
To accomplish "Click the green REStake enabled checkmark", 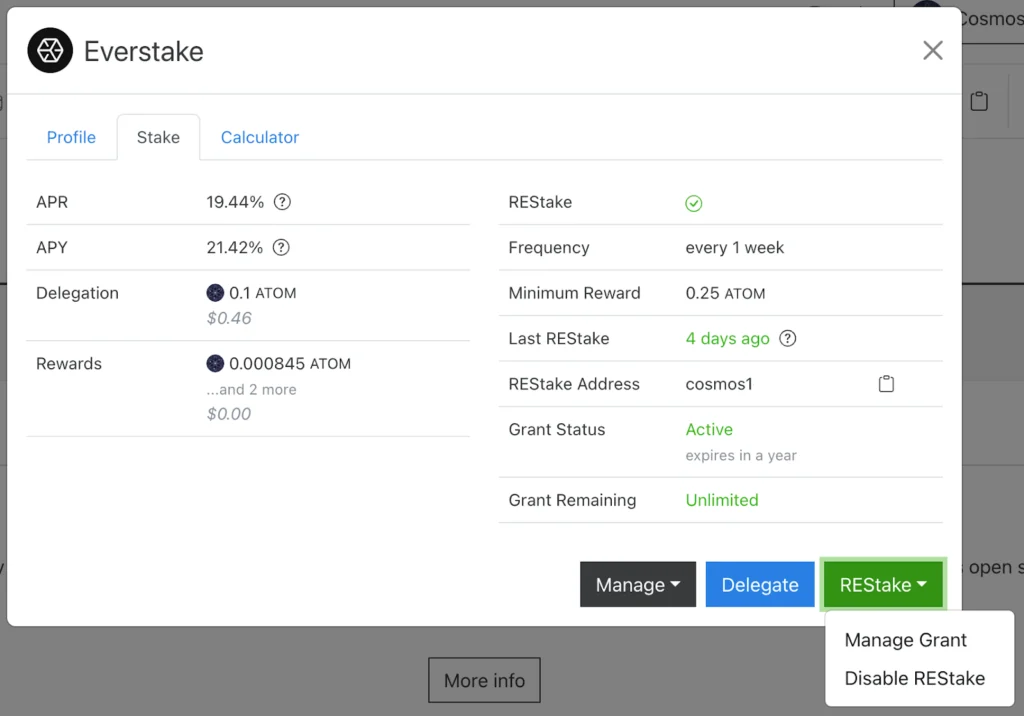I will (694, 203).
